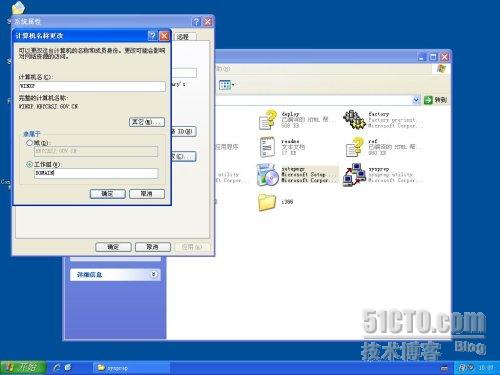Screen dimensions: 500x375
Task: Click 取消 in System Properties dialog
Action: click(x=153, y=247)
